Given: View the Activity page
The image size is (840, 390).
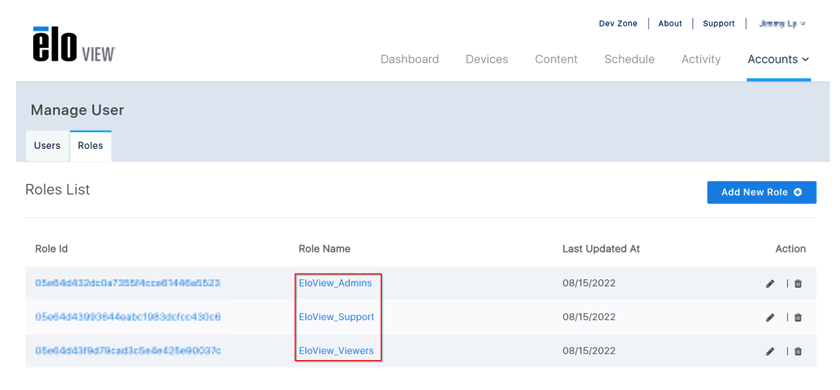Looking at the screenshot, I should (x=701, y=59).
